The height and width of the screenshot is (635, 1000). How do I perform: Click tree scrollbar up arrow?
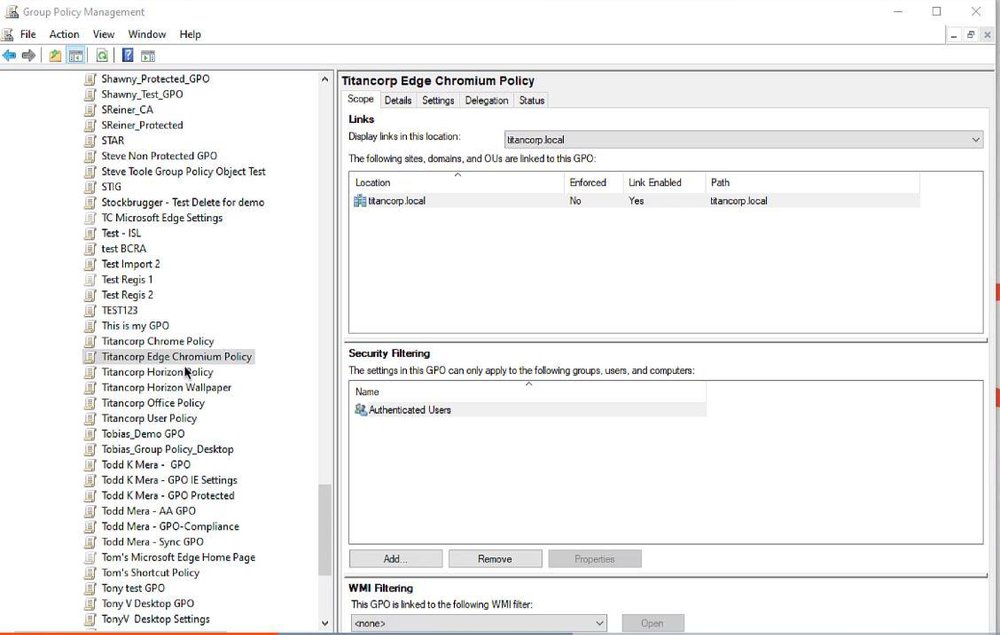pos(325,80)
